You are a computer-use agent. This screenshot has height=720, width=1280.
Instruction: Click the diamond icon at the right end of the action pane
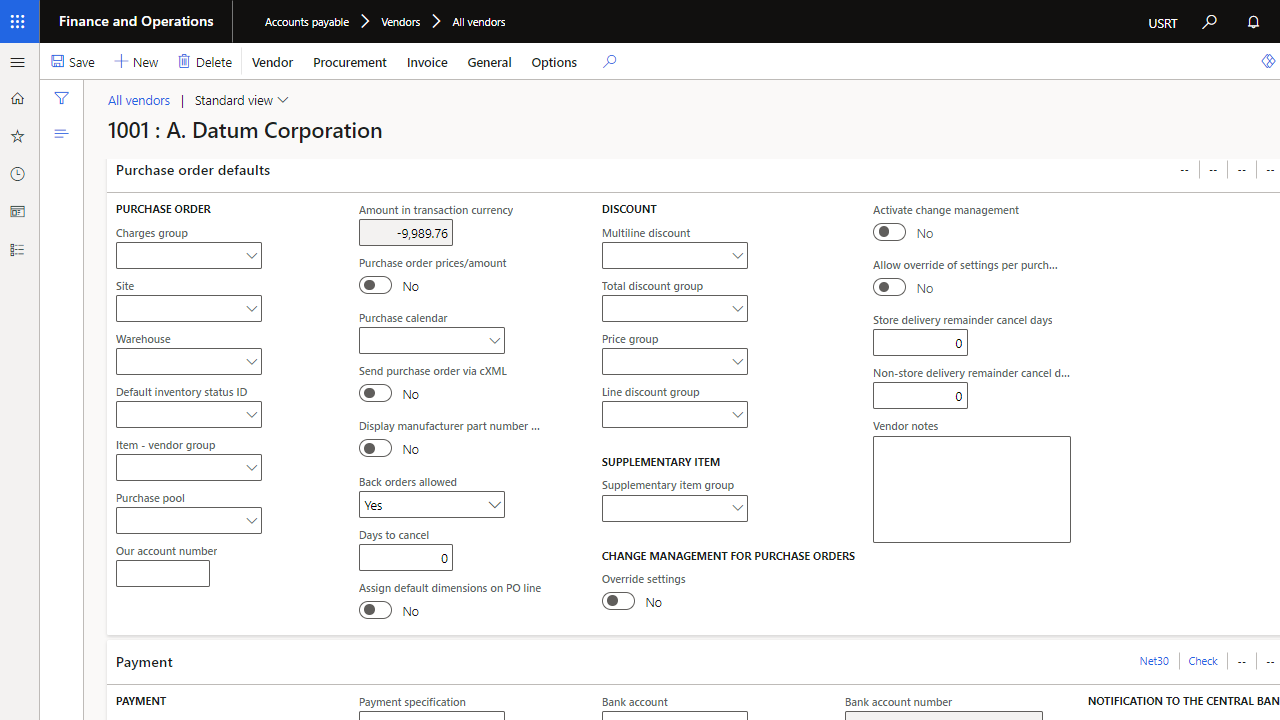click(1268, 62)
